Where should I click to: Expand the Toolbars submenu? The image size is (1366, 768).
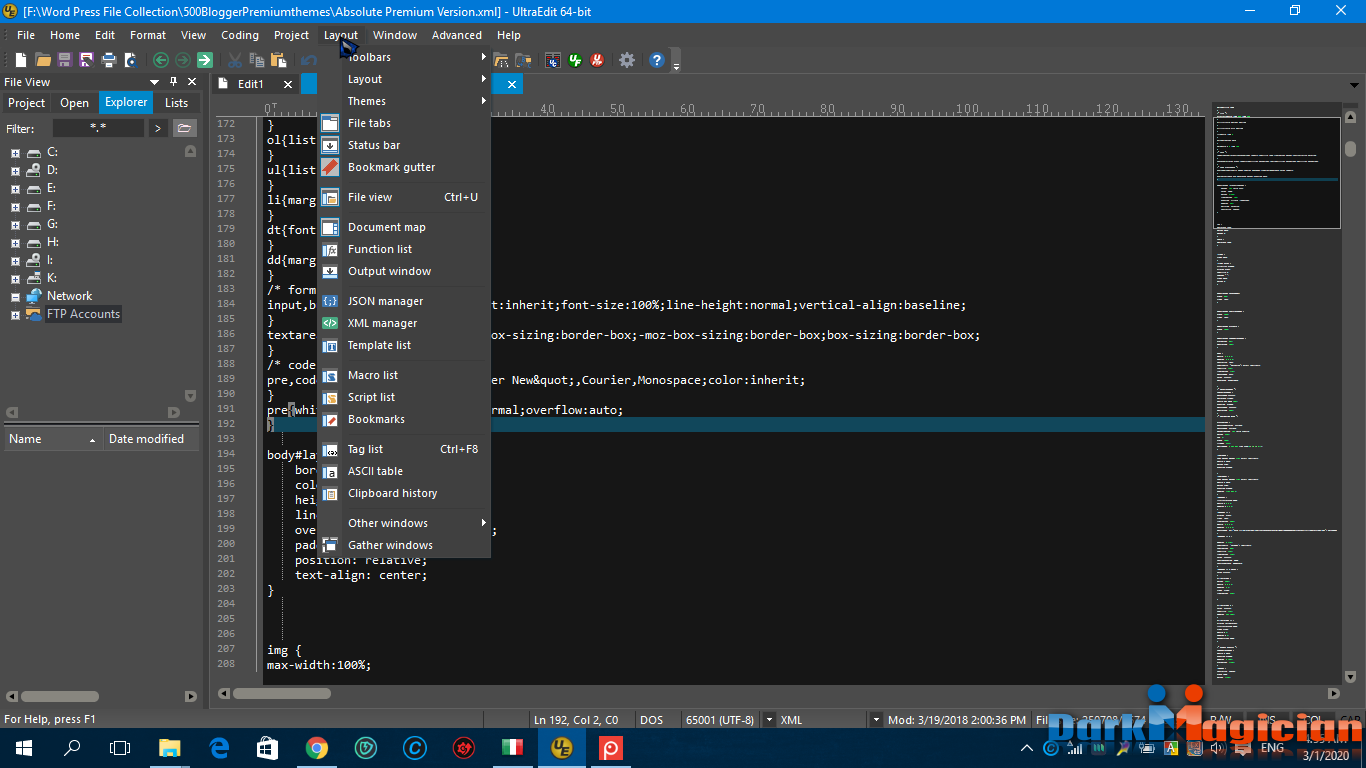pos(404,57)
